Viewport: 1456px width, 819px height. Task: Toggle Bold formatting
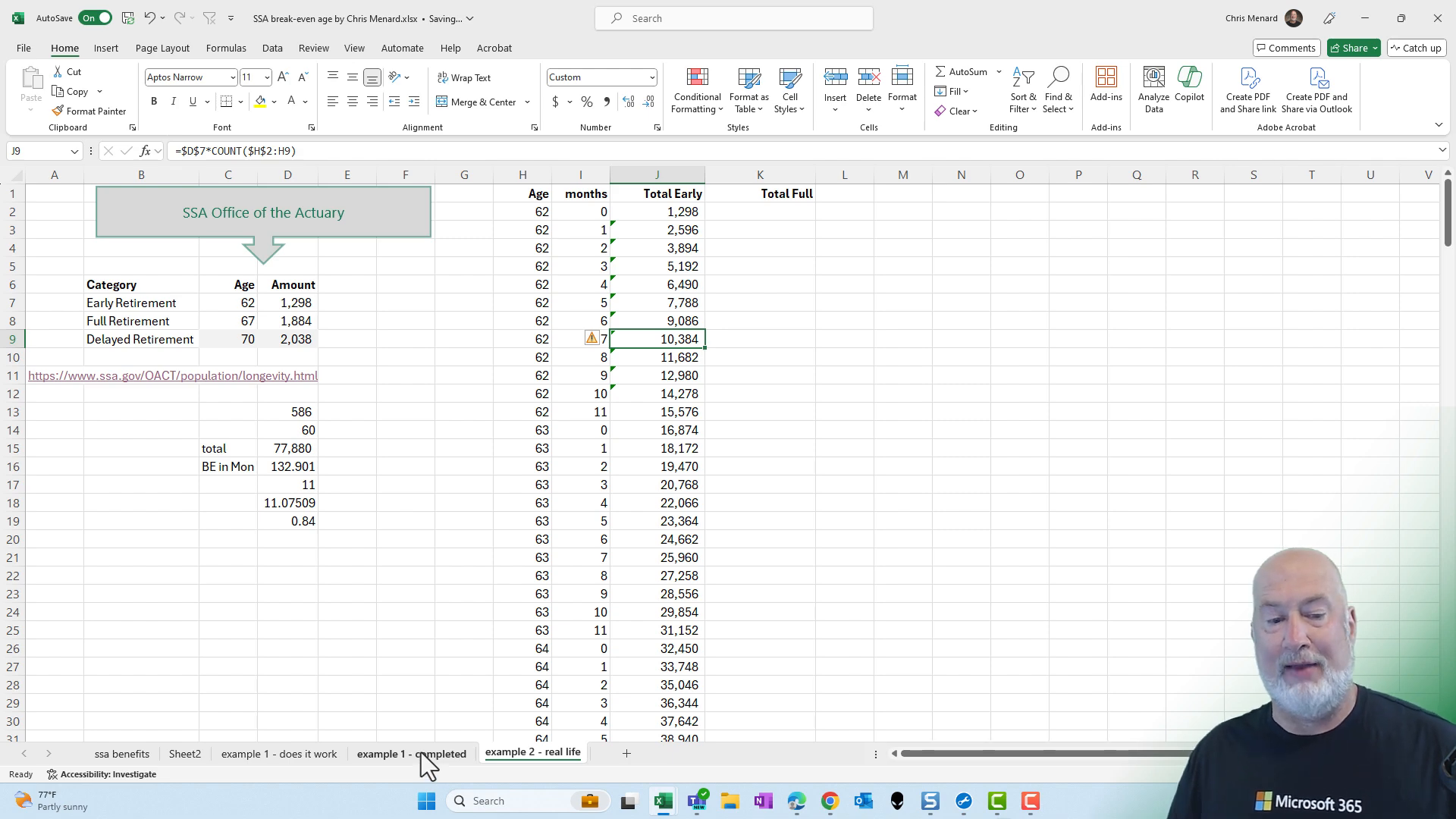(154, 102)
